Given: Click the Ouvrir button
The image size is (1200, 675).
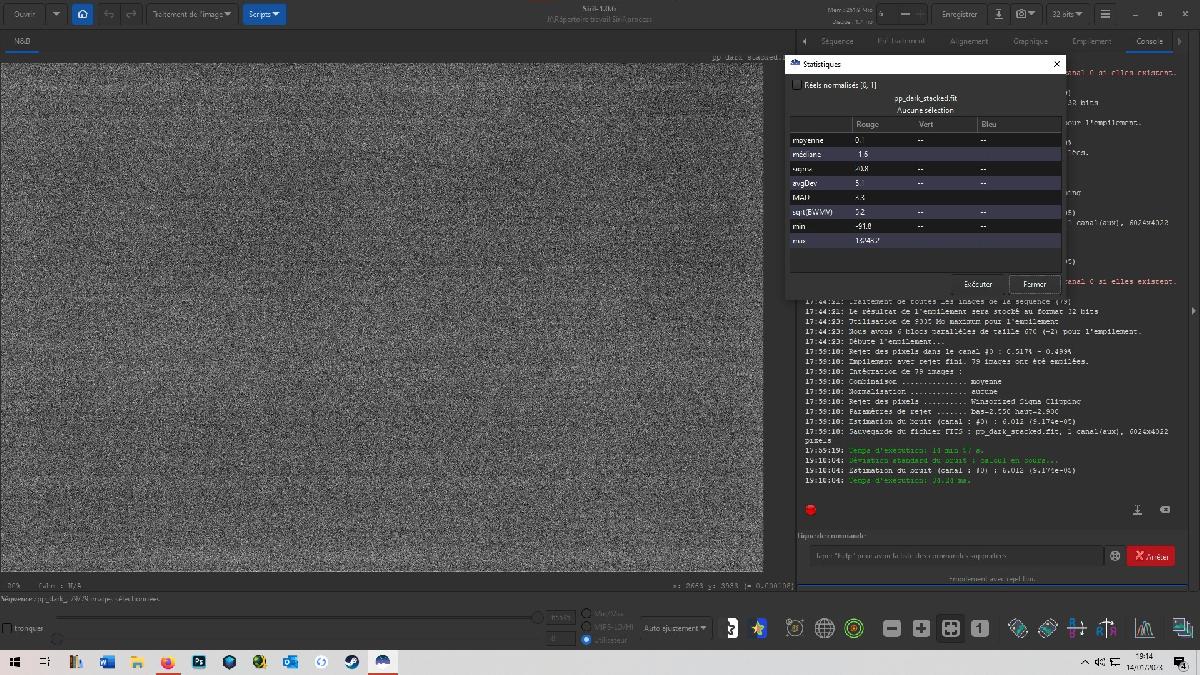Looking at the screenshot, I should click(24, 14).
